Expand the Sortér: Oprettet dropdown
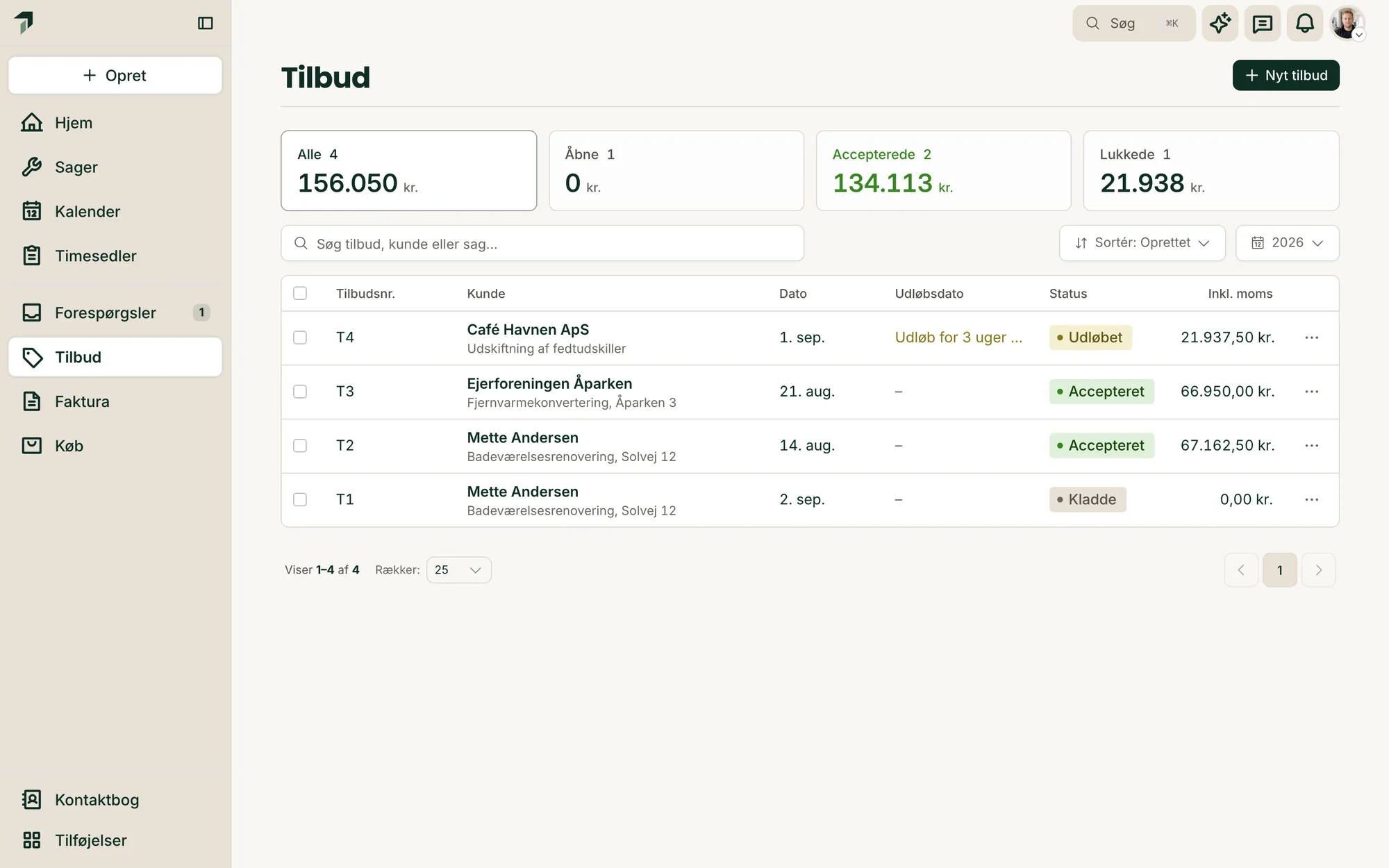The height and width of the screenshot is (868, 1389). point(1142,243)
